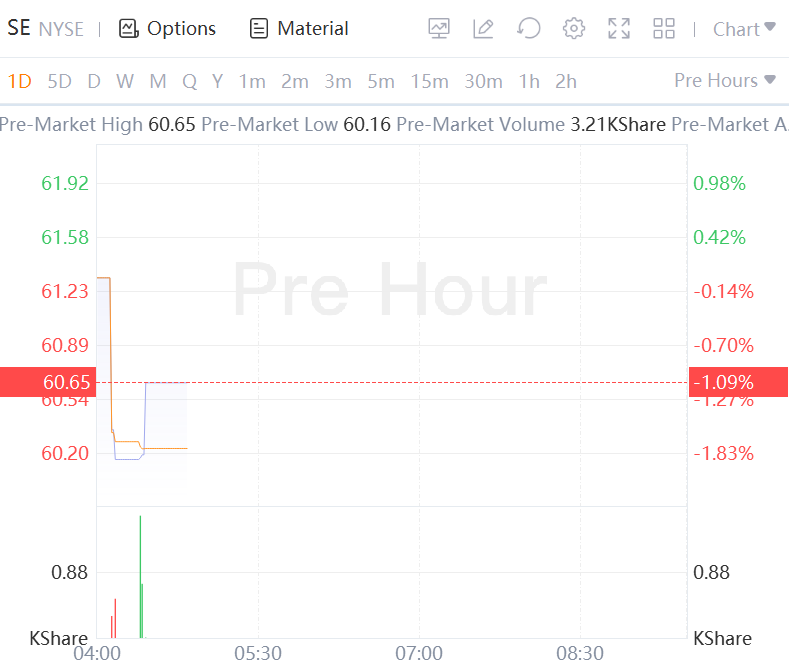Click the Material document icon
The image size is (789, 664).
click(x=259, y=29)
